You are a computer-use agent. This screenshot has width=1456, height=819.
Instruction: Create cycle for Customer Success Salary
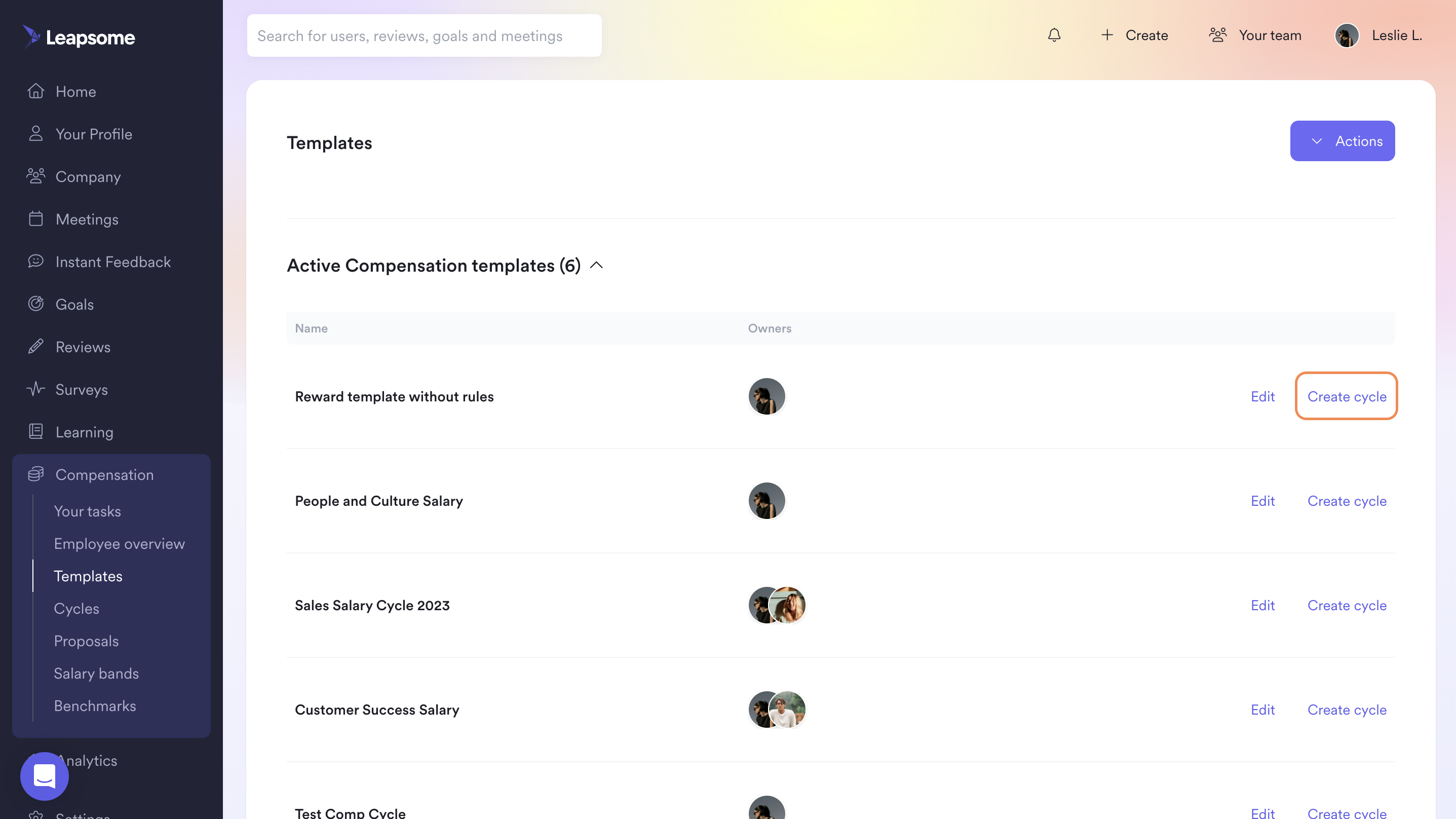pos(1347,709)
